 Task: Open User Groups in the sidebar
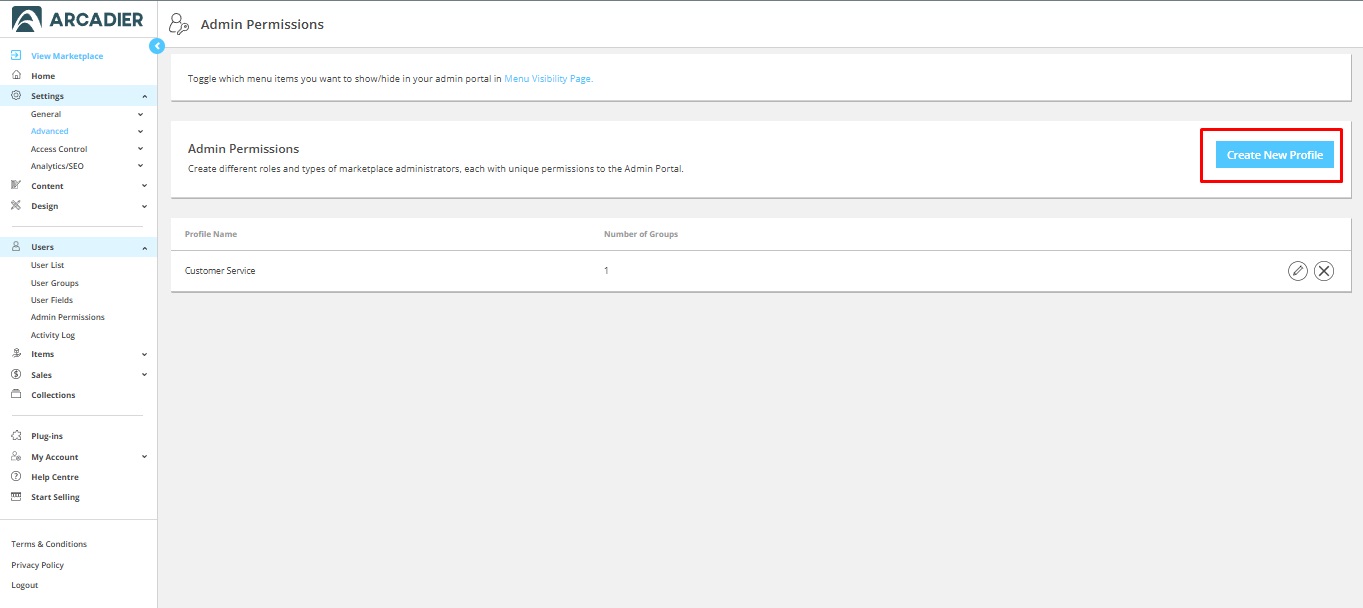point(55,283)
